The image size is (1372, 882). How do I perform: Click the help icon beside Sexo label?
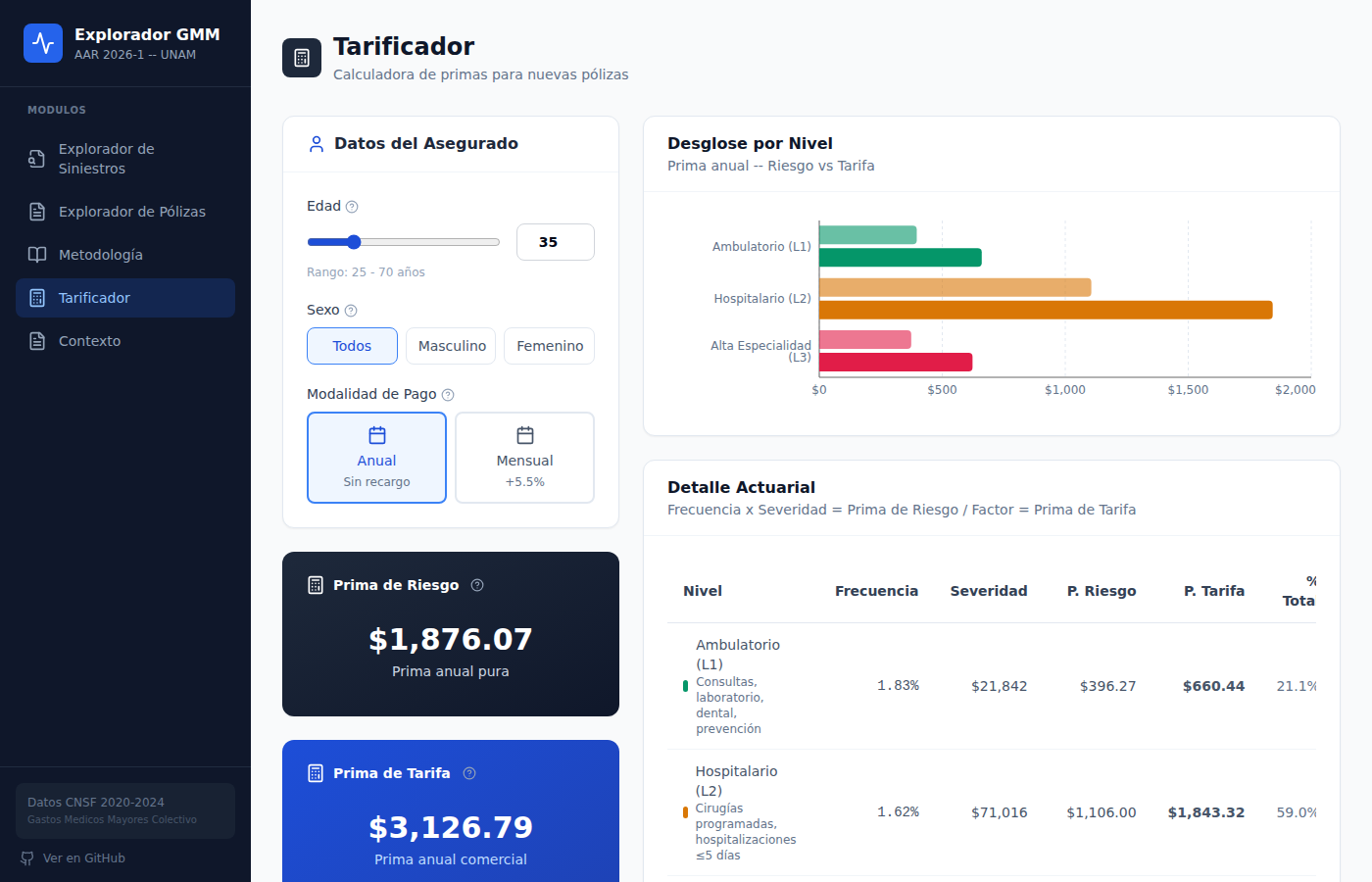(x=351, y=311)
